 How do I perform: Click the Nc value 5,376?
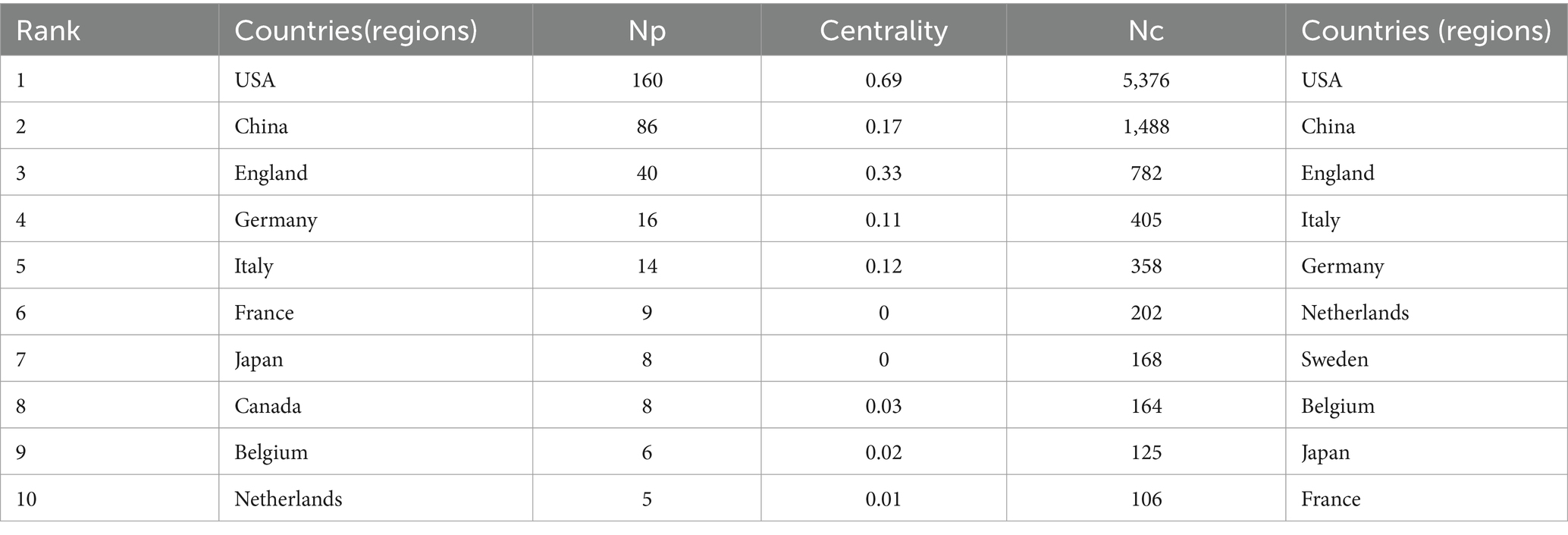[1146, 80]
